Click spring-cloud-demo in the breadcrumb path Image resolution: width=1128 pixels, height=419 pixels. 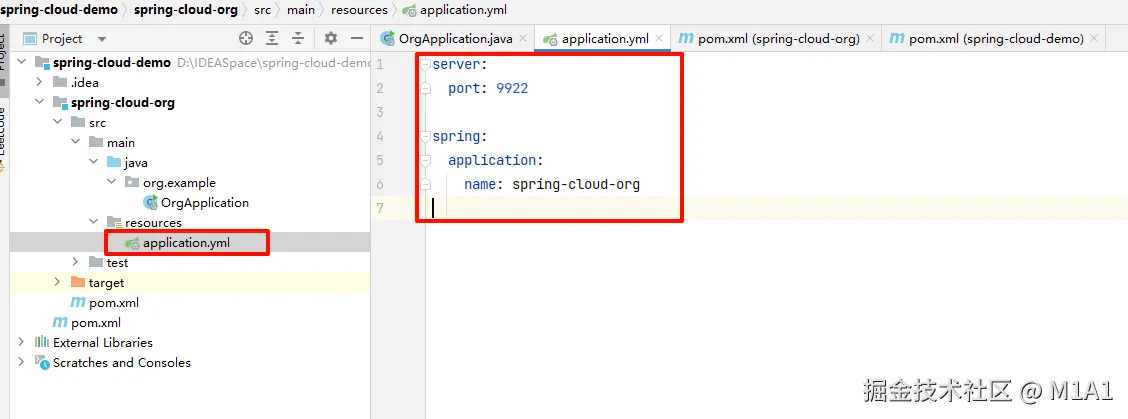60,10
